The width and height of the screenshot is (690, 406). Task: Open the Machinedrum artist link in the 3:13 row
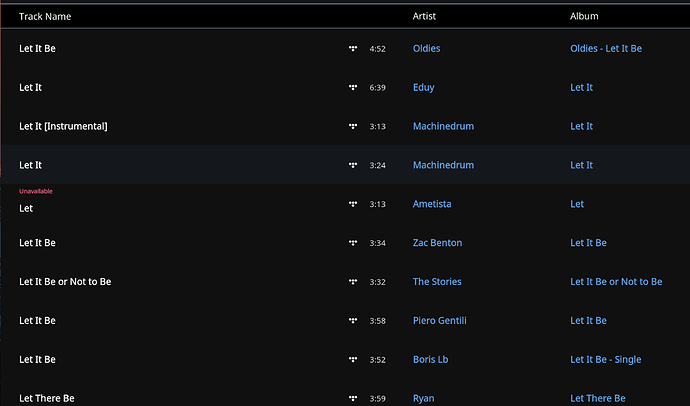pyautogui.click(x=443, y=126)
